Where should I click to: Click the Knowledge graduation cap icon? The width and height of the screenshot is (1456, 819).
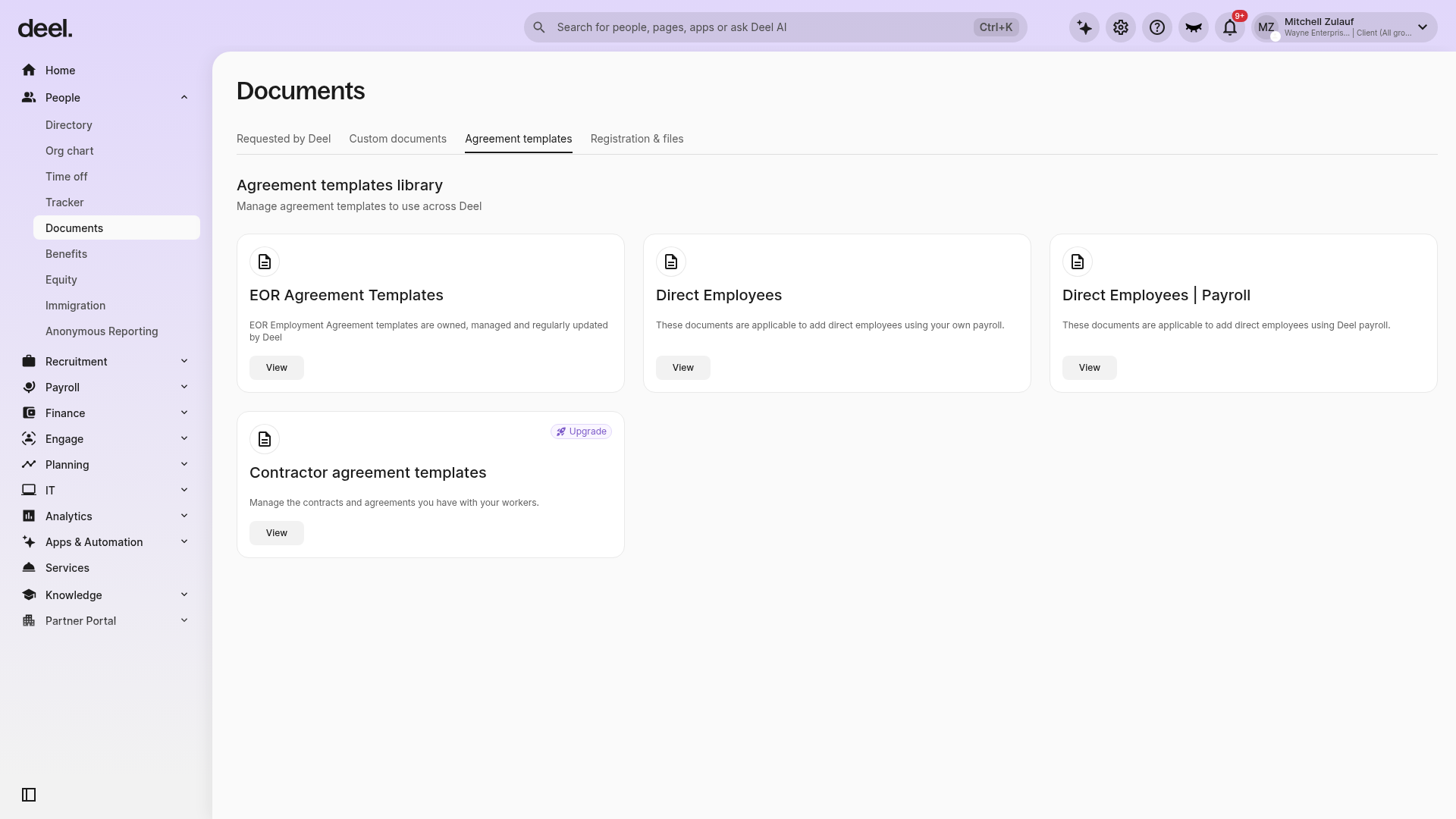pos(29,595)
